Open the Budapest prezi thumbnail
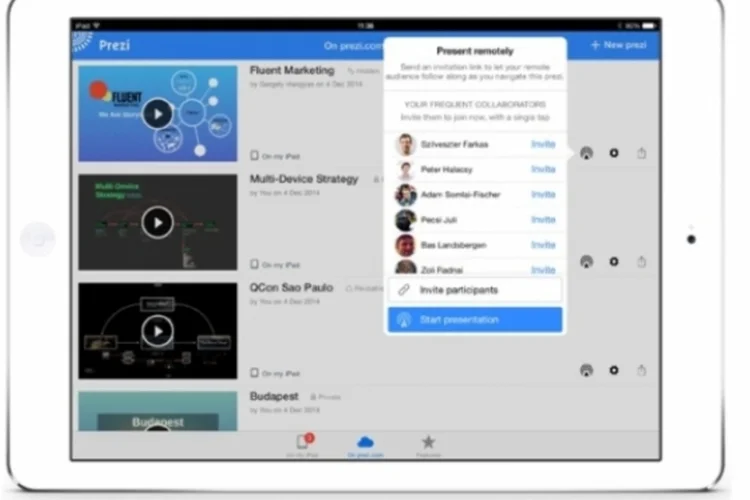This screenshot has width=750, height=500. coord(158,411)
